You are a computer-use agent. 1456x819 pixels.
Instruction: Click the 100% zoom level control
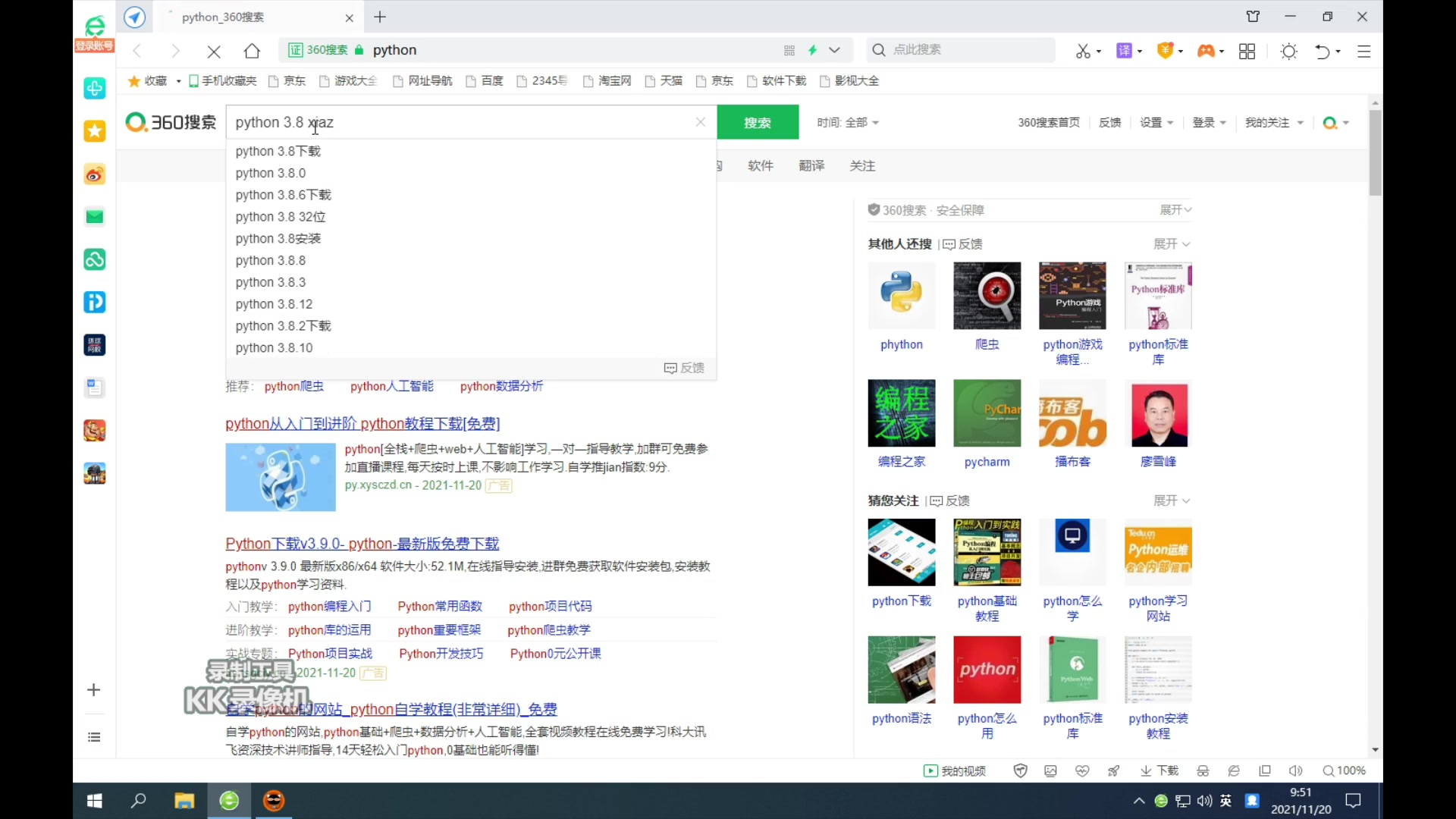click(1345, 770)
